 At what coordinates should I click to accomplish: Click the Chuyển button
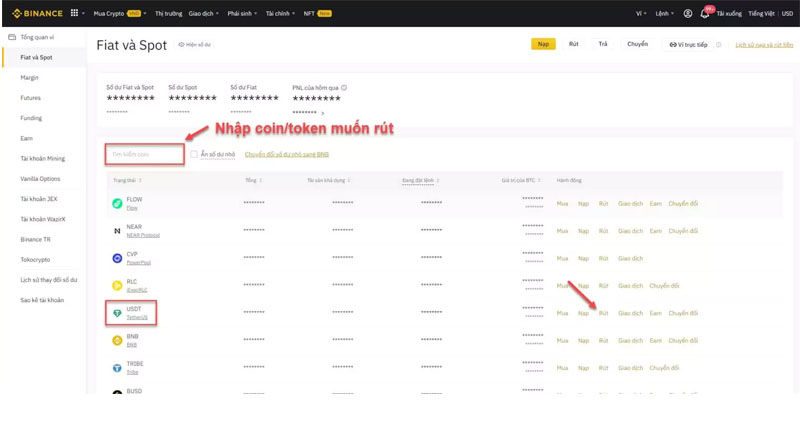(638, 44)
